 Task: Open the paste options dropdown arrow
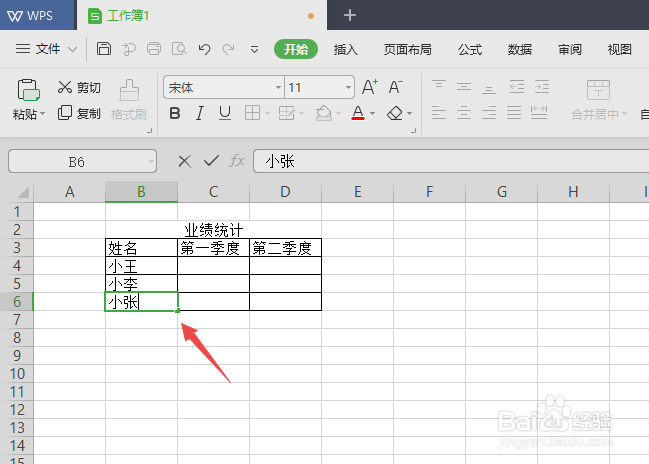pyautogui.click(x=43, y=113)
